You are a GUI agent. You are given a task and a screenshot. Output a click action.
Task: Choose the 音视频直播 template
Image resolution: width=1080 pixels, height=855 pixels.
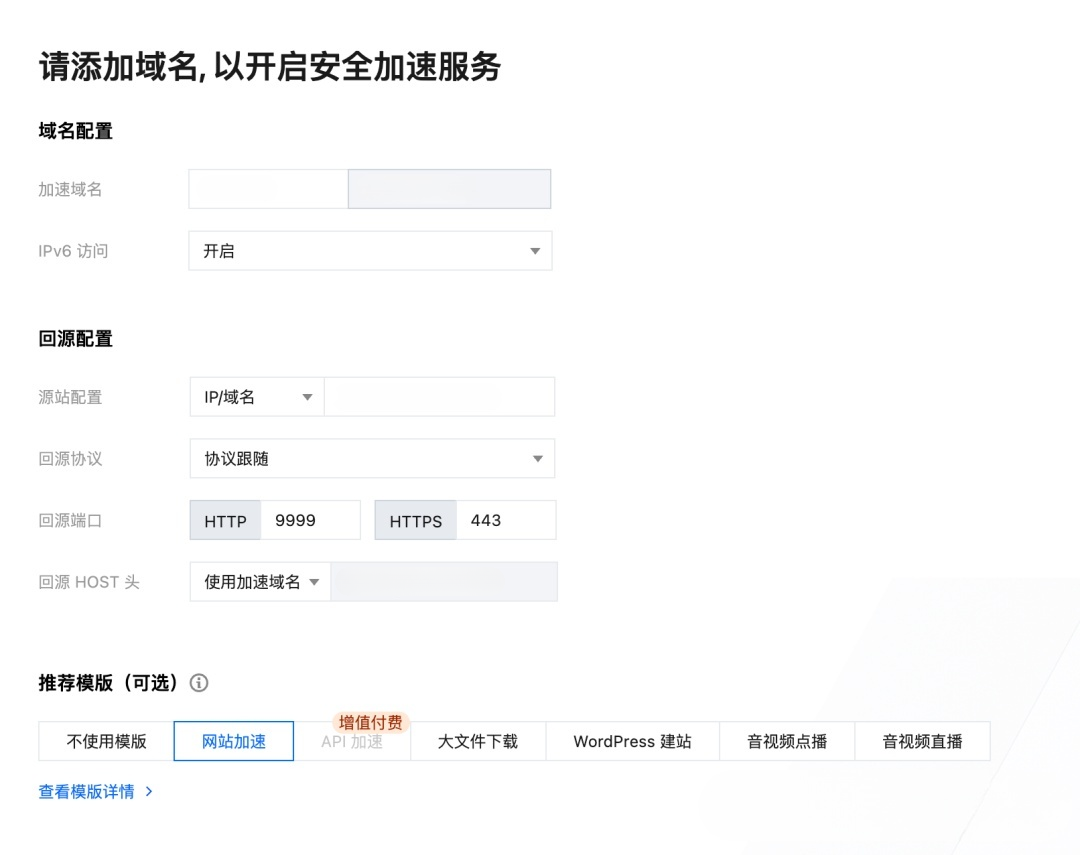[922, 741]
